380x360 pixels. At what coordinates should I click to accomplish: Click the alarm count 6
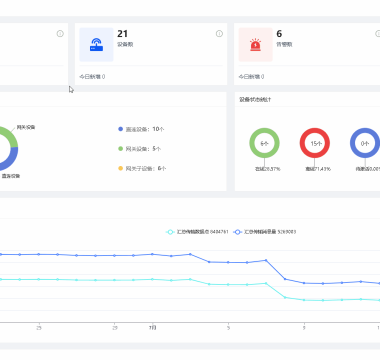pos(279,34)
